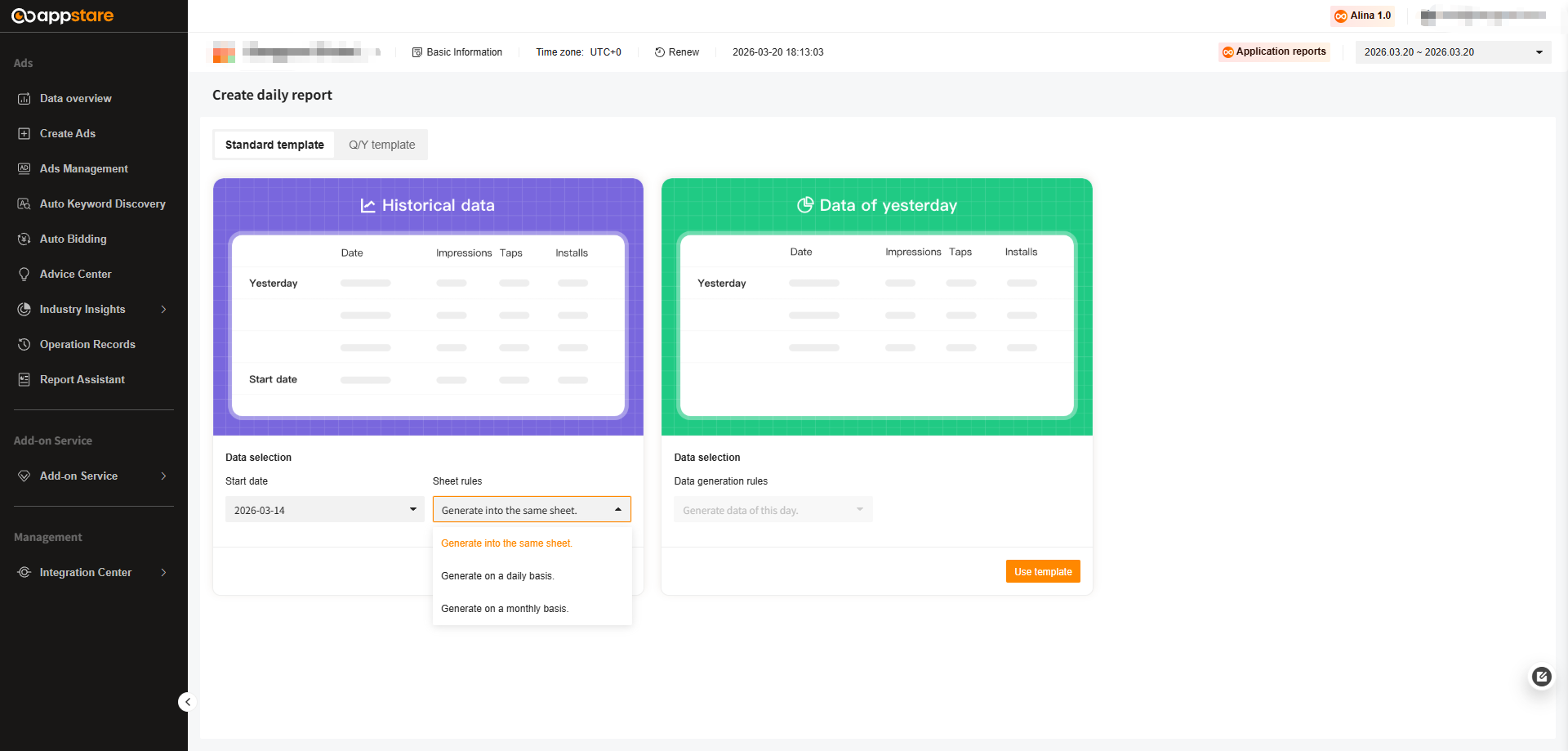This screenshot has height=751, width=1568.
Task: Click the Operation Records clock icon
Action: click(x=24, y=344)
